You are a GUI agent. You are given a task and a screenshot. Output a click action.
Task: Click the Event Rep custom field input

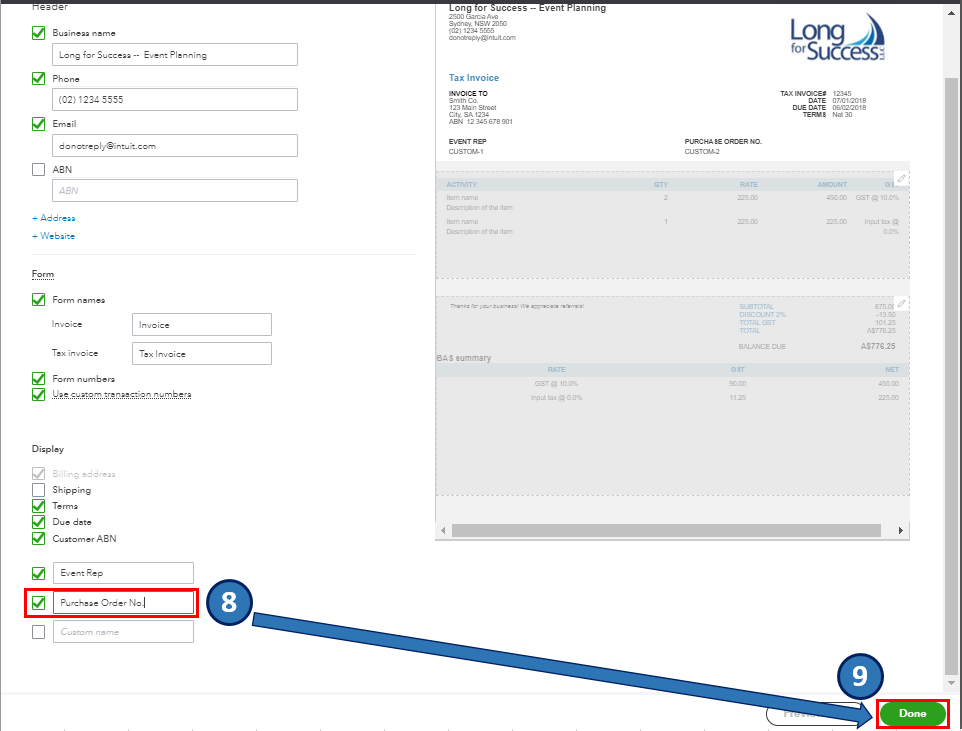[123, 573]
